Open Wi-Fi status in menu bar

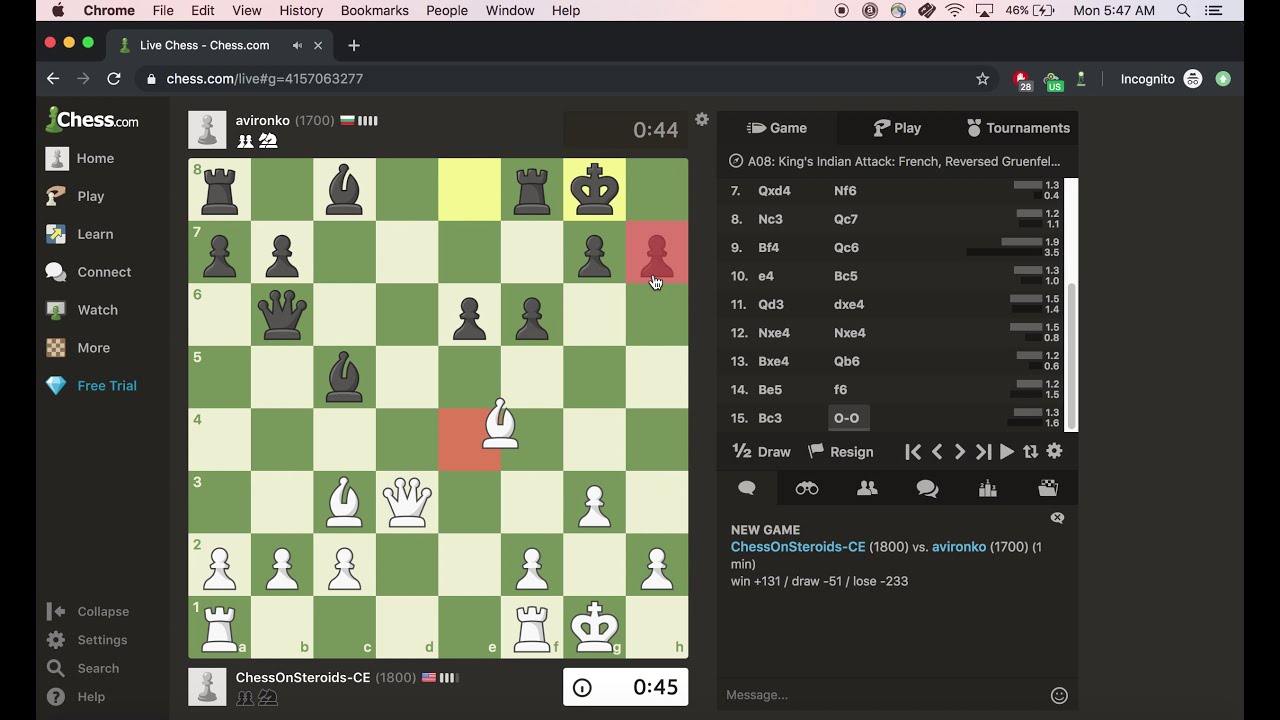955,10
